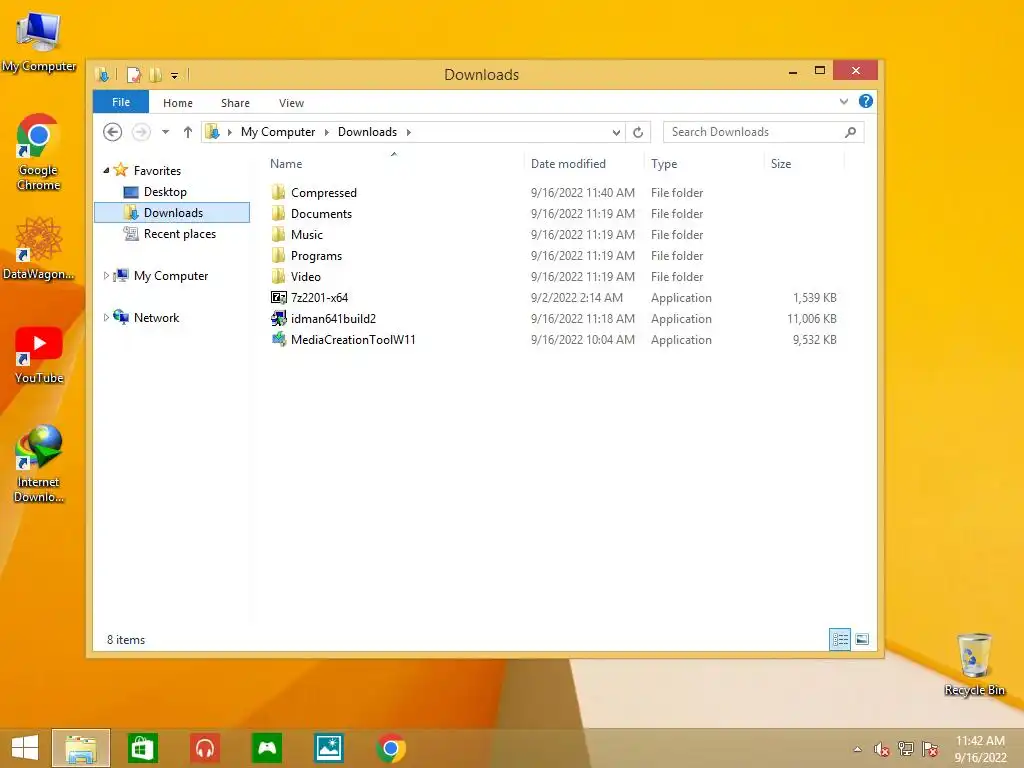The image size is (1024, 768).
Task: Expand the Network tree node
Action: (106, 317)
